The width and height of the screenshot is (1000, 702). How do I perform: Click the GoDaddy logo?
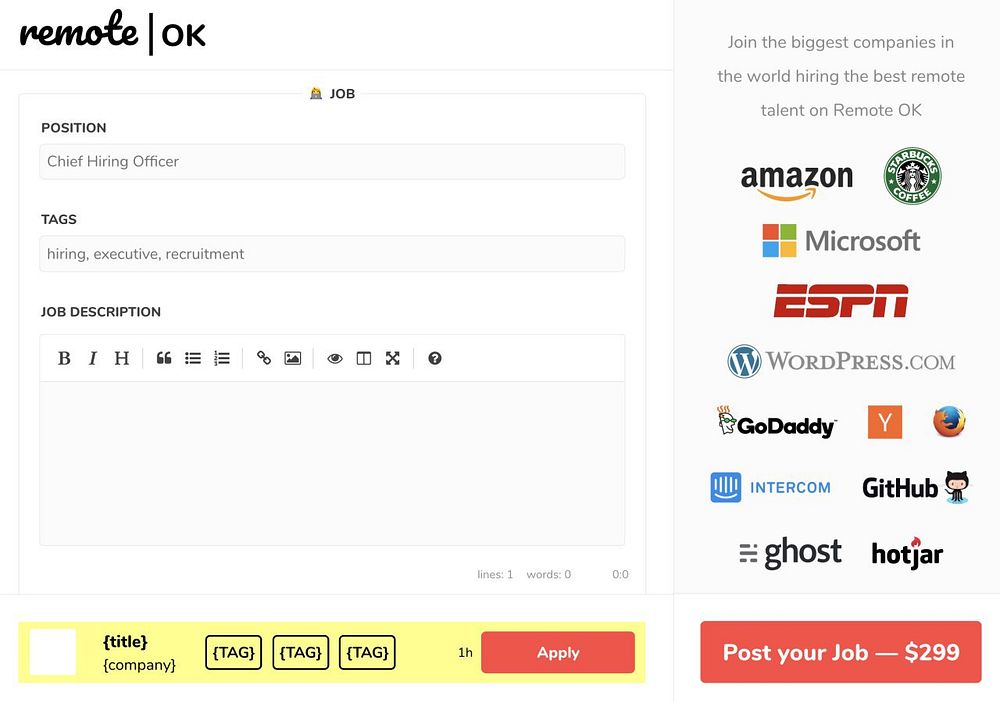coord(776,422)
